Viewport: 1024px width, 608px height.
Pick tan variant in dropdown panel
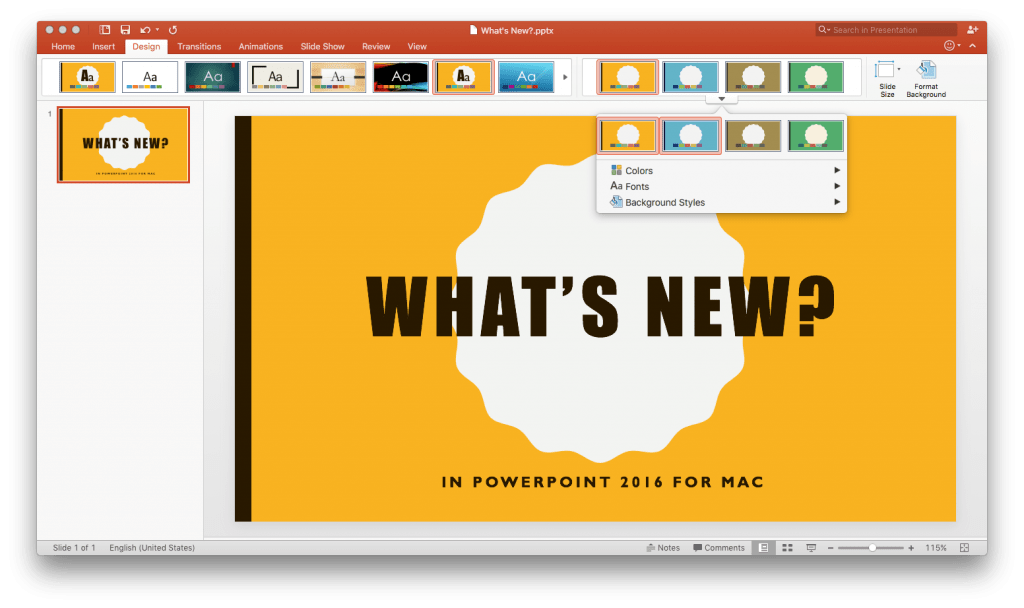point(753,136)
